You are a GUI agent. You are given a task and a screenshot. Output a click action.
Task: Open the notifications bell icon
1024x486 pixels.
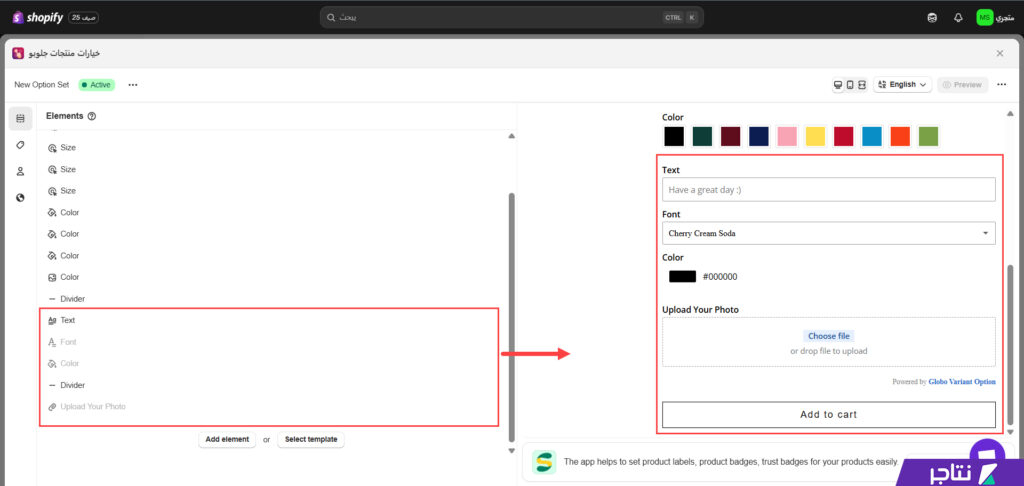(x=958, y=18)
